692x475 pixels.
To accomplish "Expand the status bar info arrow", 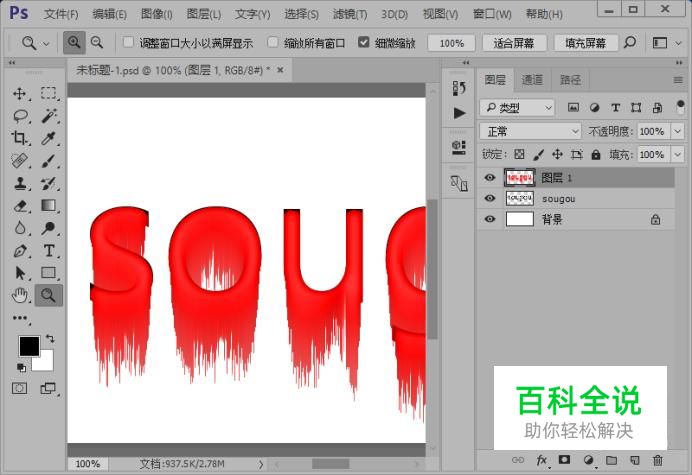I will [260, 464].
